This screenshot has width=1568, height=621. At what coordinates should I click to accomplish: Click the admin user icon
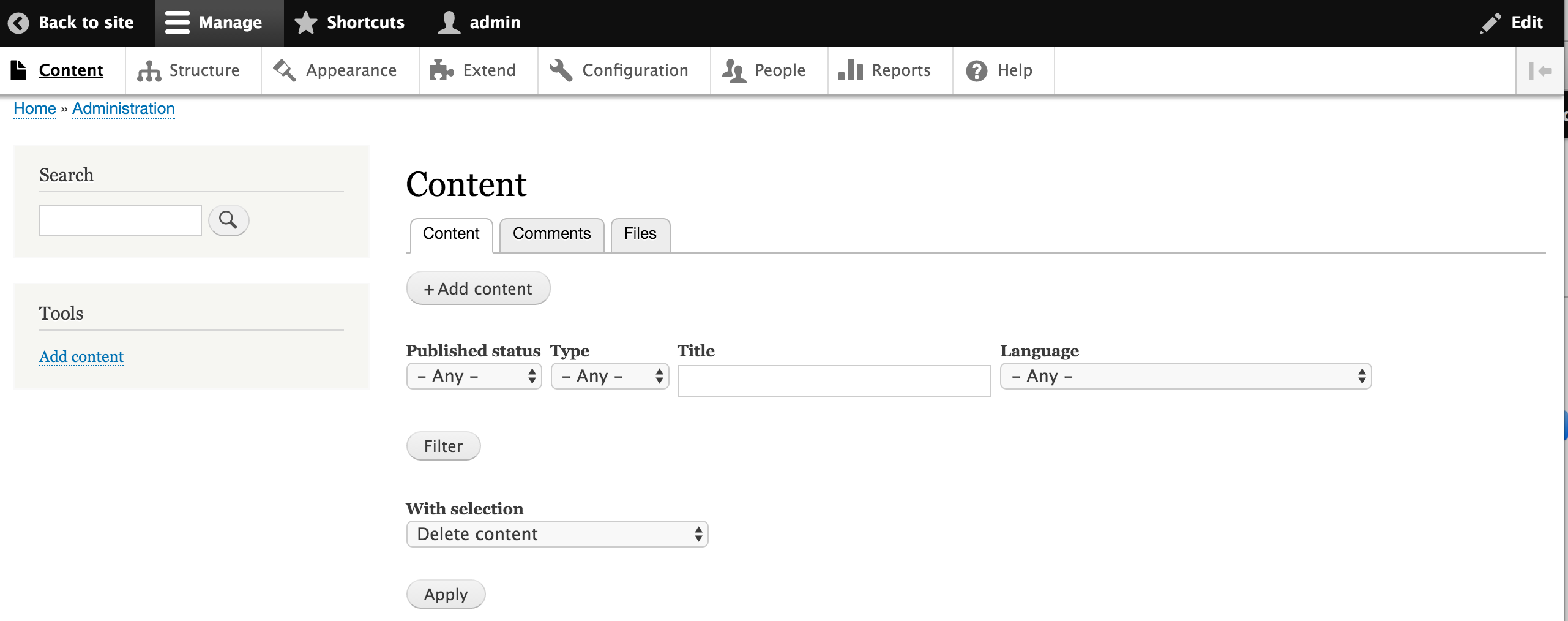point(449,22)
